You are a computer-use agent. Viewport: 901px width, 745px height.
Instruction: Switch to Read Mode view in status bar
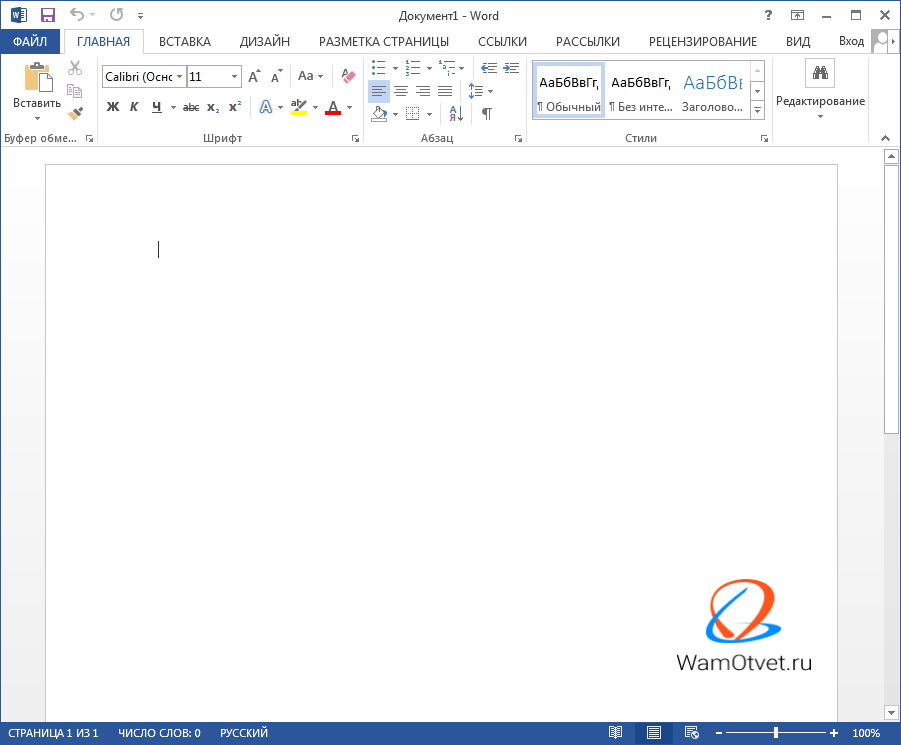click(616, 733)
